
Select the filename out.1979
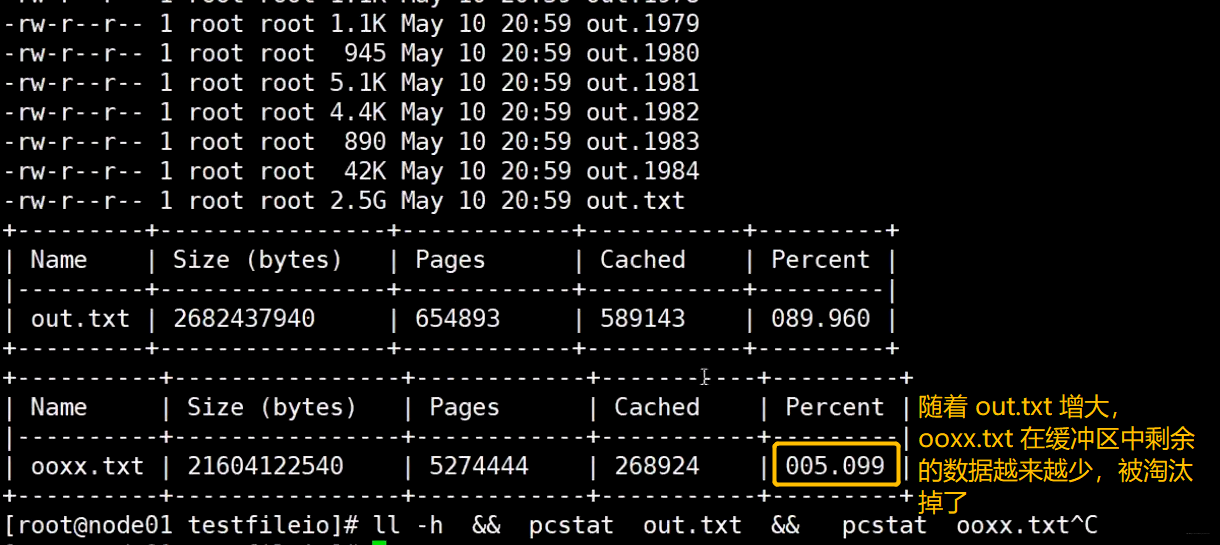(x=643, y=23)
